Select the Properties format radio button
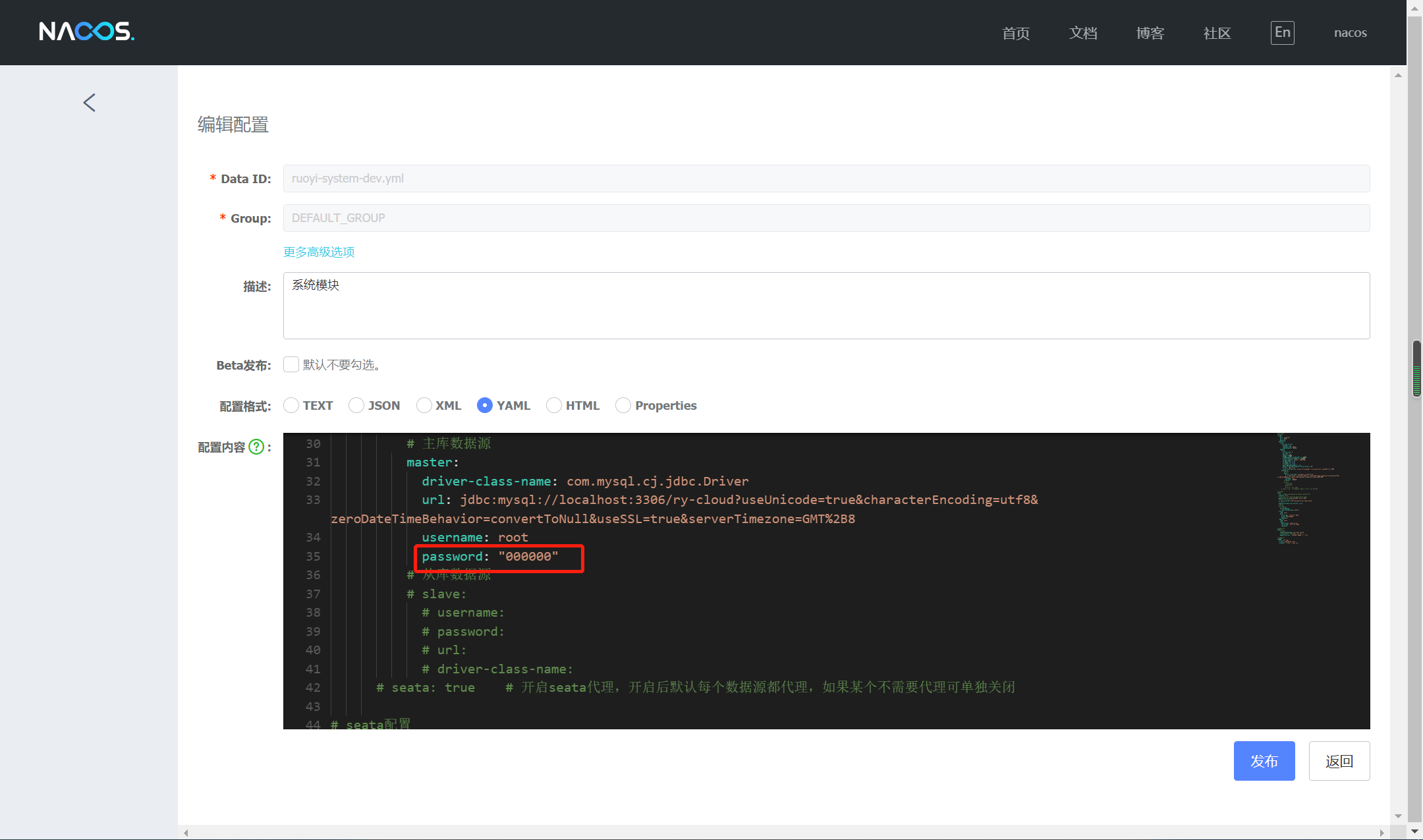Screen dimensions: 1423x840 click(x=623, y=405)
